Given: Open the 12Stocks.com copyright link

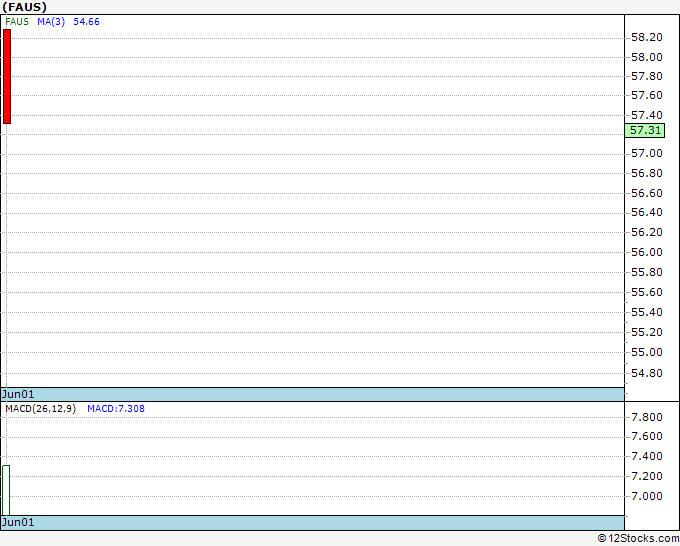Looking at the screenshot, I should (637, 538).
